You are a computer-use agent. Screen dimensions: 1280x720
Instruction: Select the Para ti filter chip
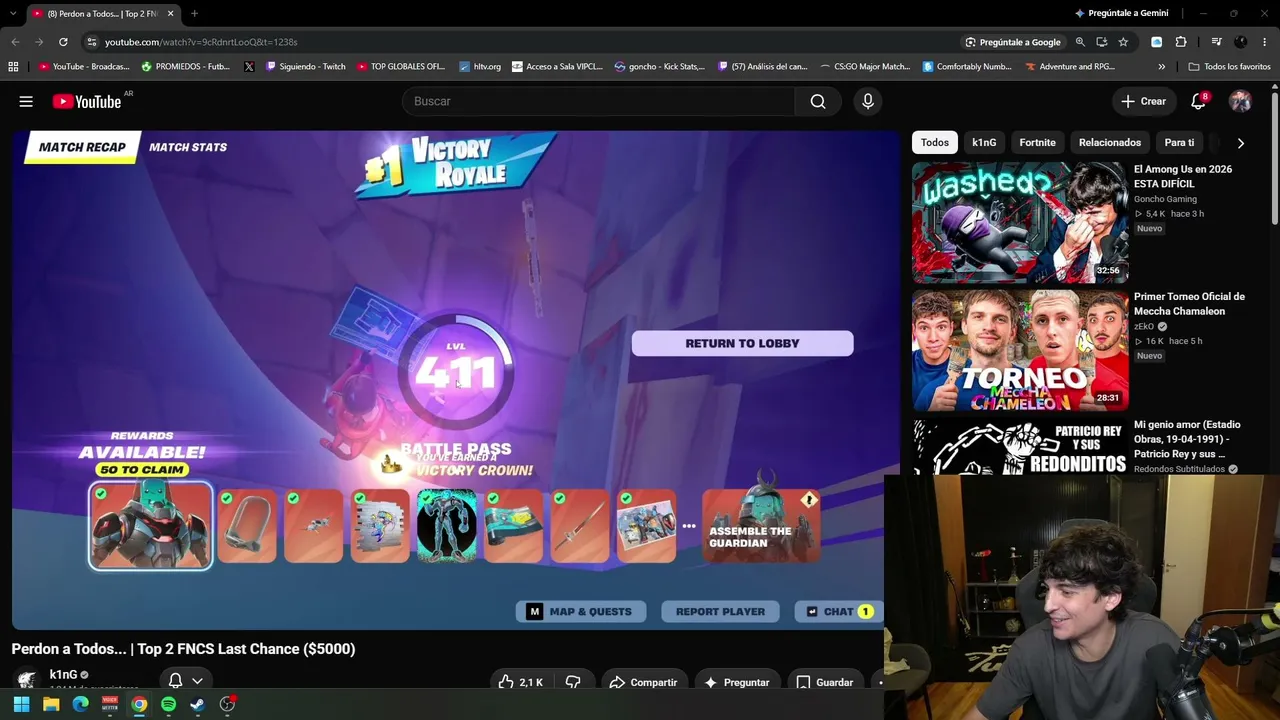click(1179, 143)
